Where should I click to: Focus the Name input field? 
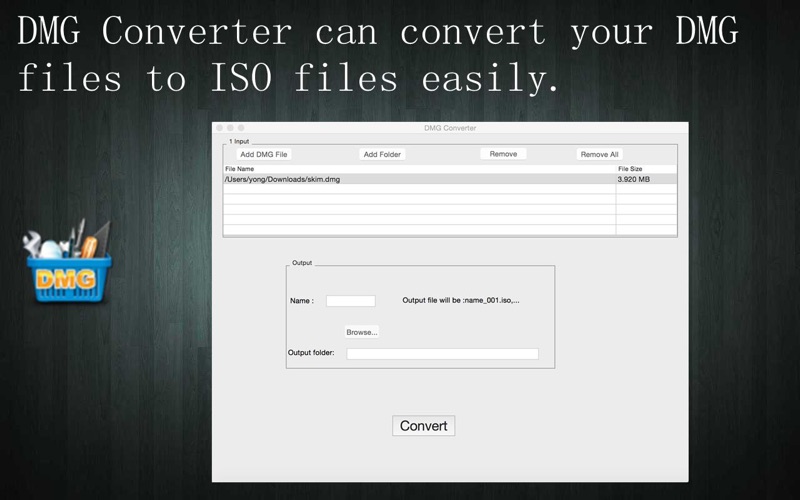coord(351,301)
